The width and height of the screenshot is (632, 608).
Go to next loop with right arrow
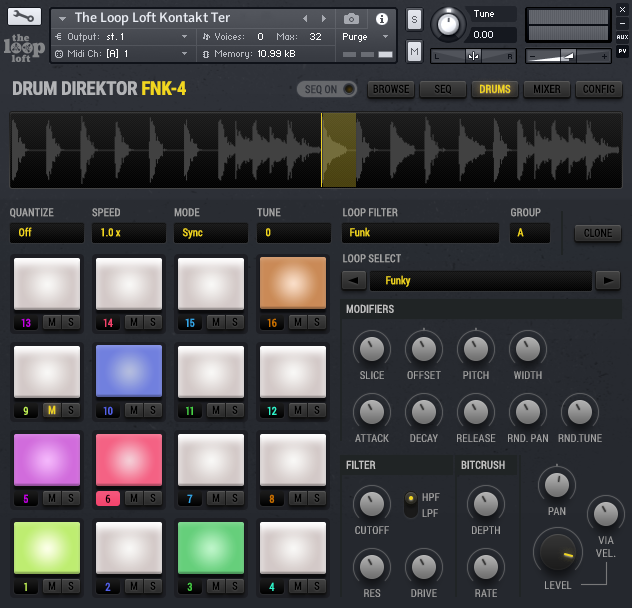click(x=607, y=281)
